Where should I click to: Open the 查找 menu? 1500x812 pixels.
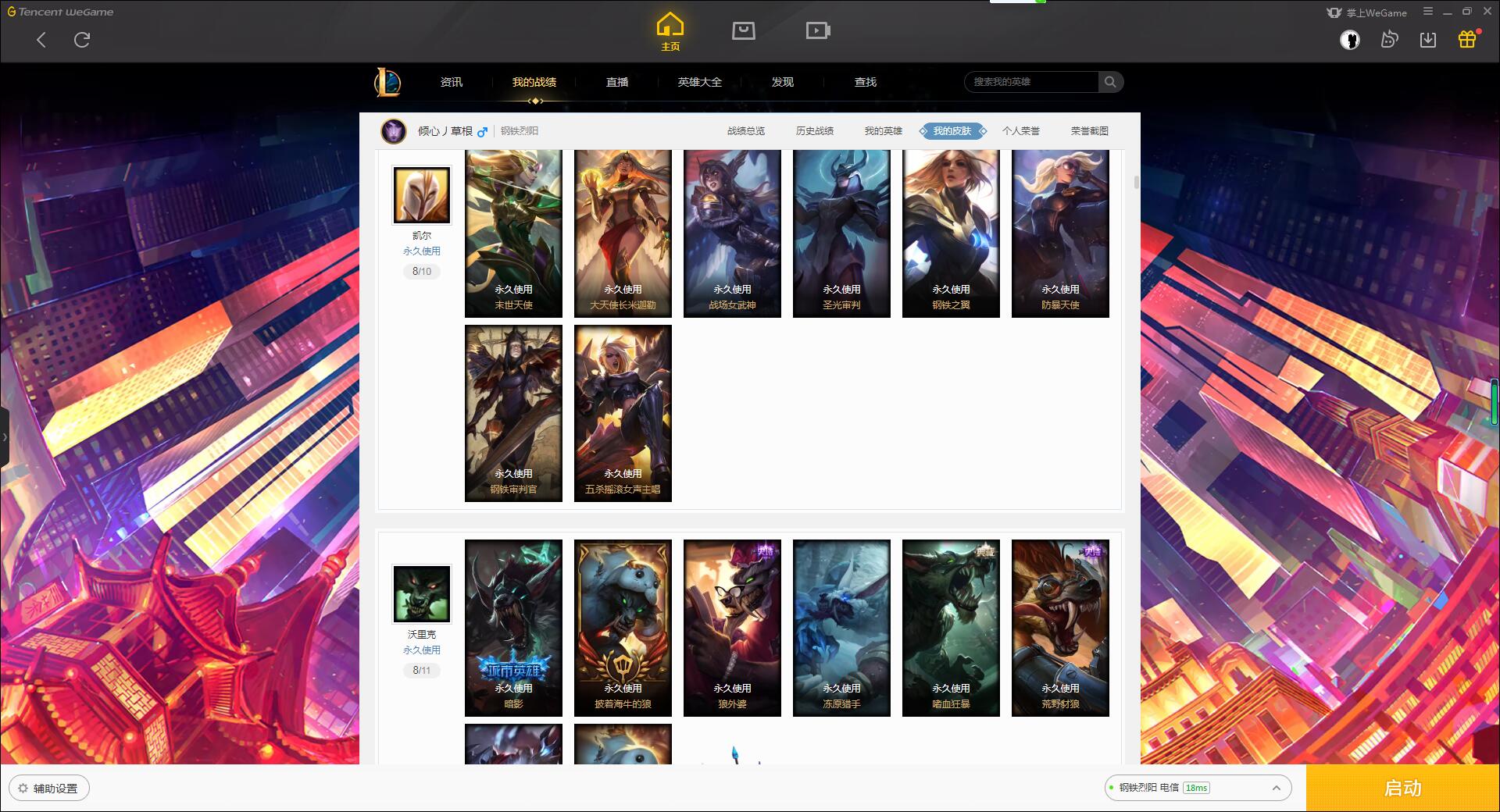point(865,82)
